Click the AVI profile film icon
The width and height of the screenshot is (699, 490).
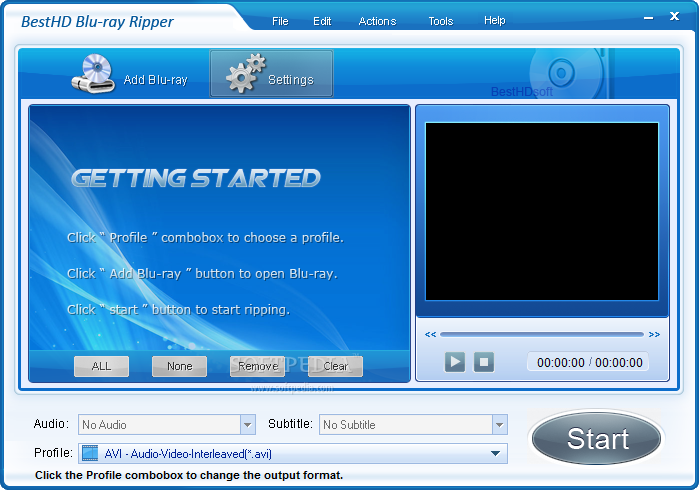click(90, 453)
